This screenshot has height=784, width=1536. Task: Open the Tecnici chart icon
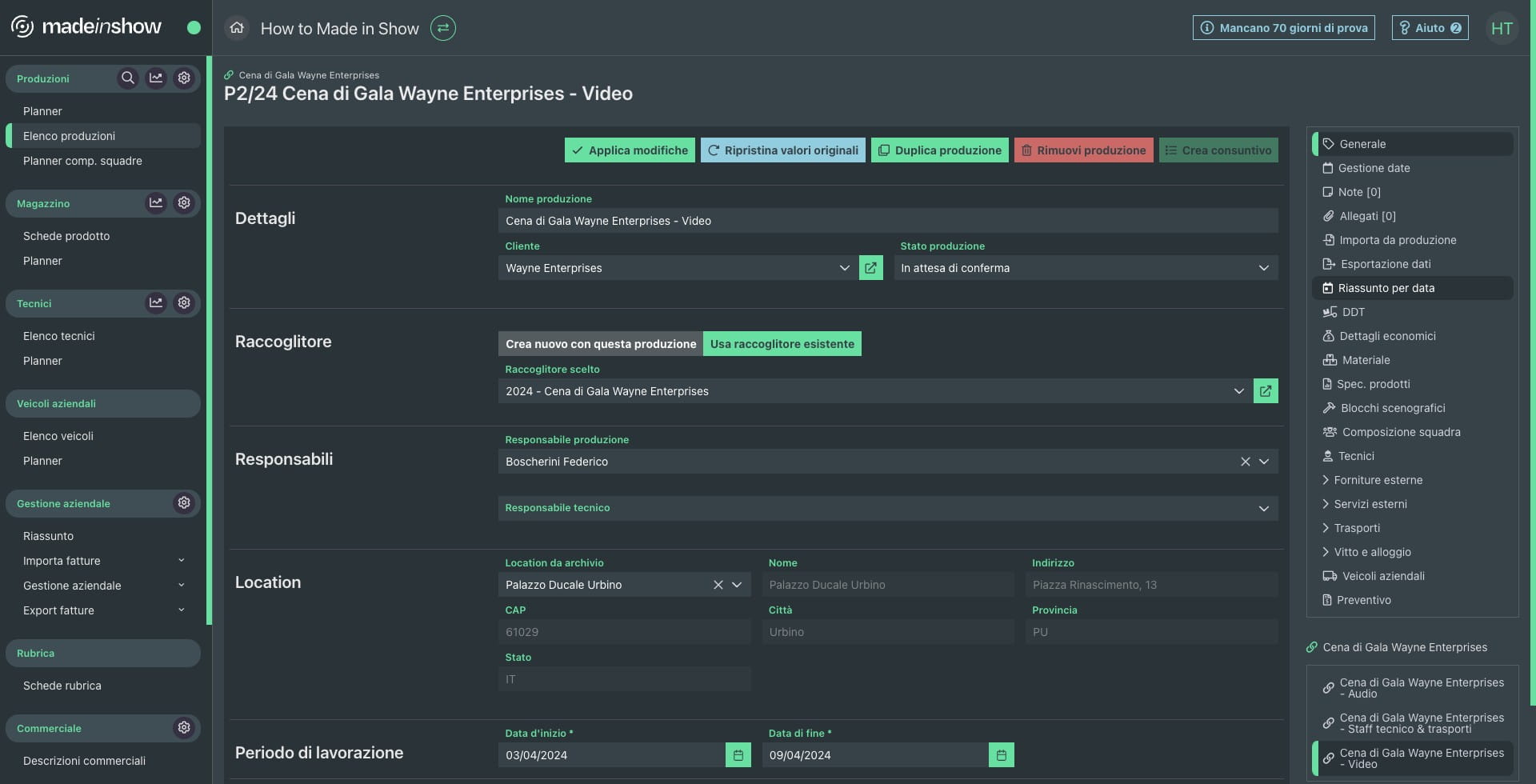pyautogui.click(x=156, y=303)
